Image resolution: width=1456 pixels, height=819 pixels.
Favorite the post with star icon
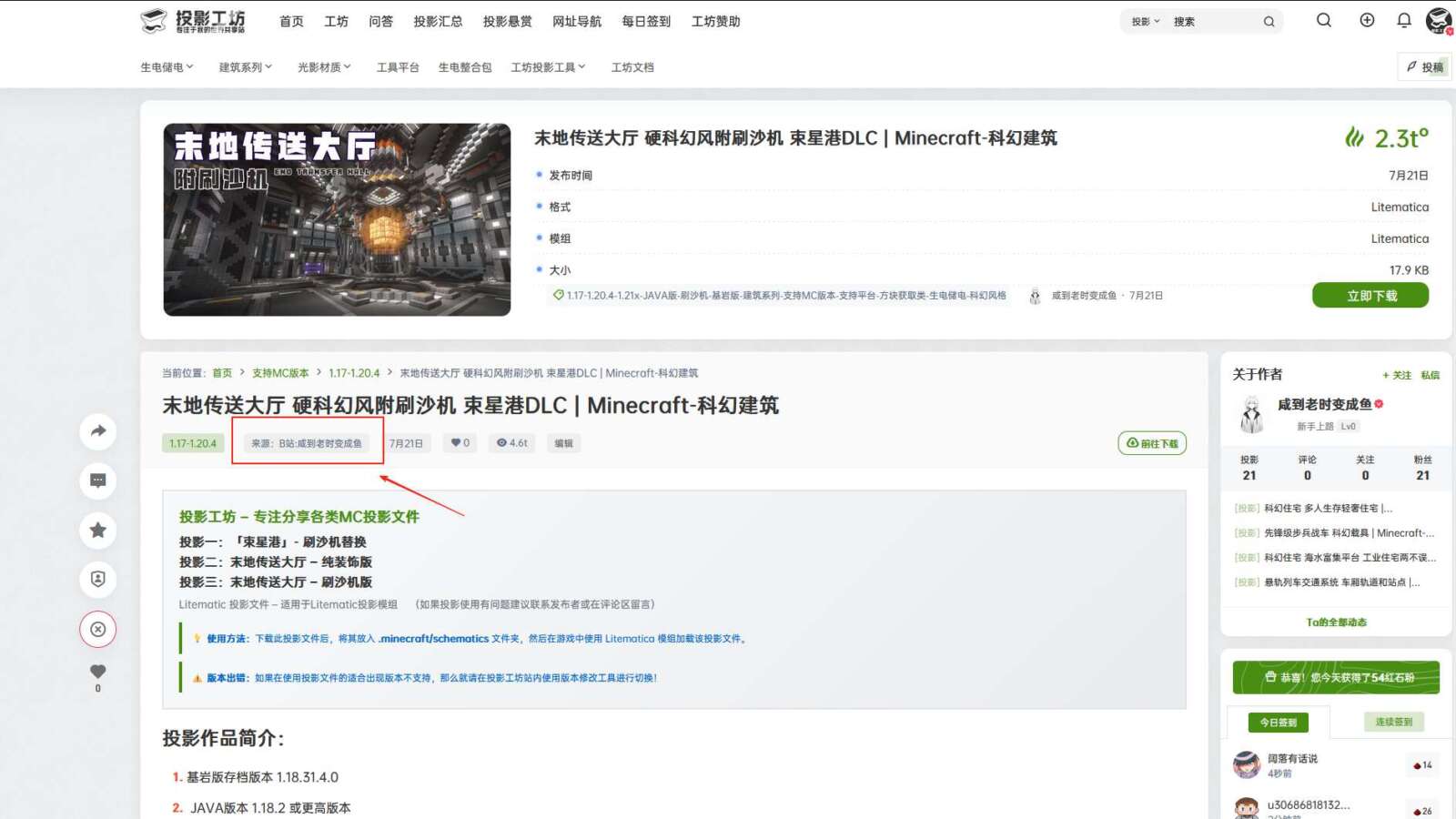tap(98, 530)
